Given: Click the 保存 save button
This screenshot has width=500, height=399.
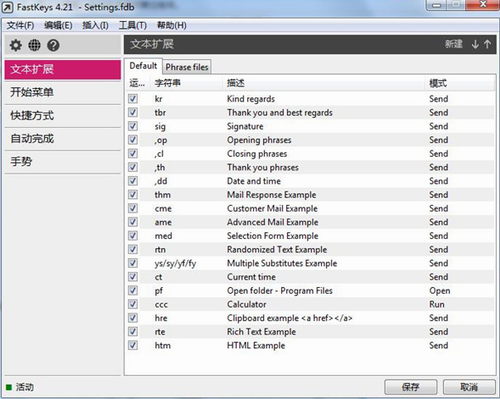Looking at the screenshot, I should (411, 387).
